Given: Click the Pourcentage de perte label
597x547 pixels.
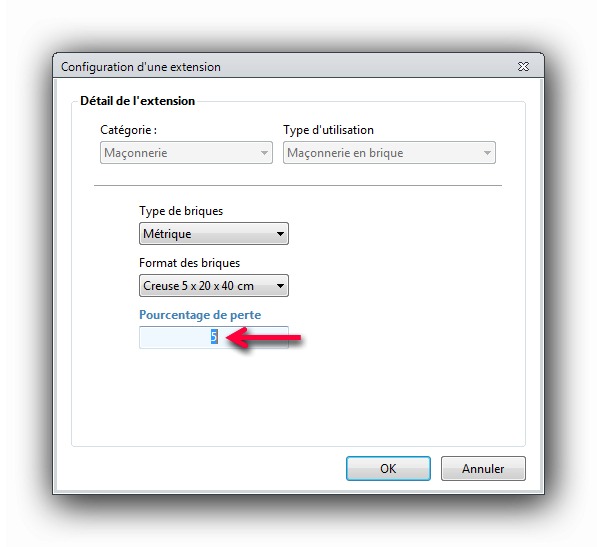Looking at the screenshot, I should click(200, 315).
